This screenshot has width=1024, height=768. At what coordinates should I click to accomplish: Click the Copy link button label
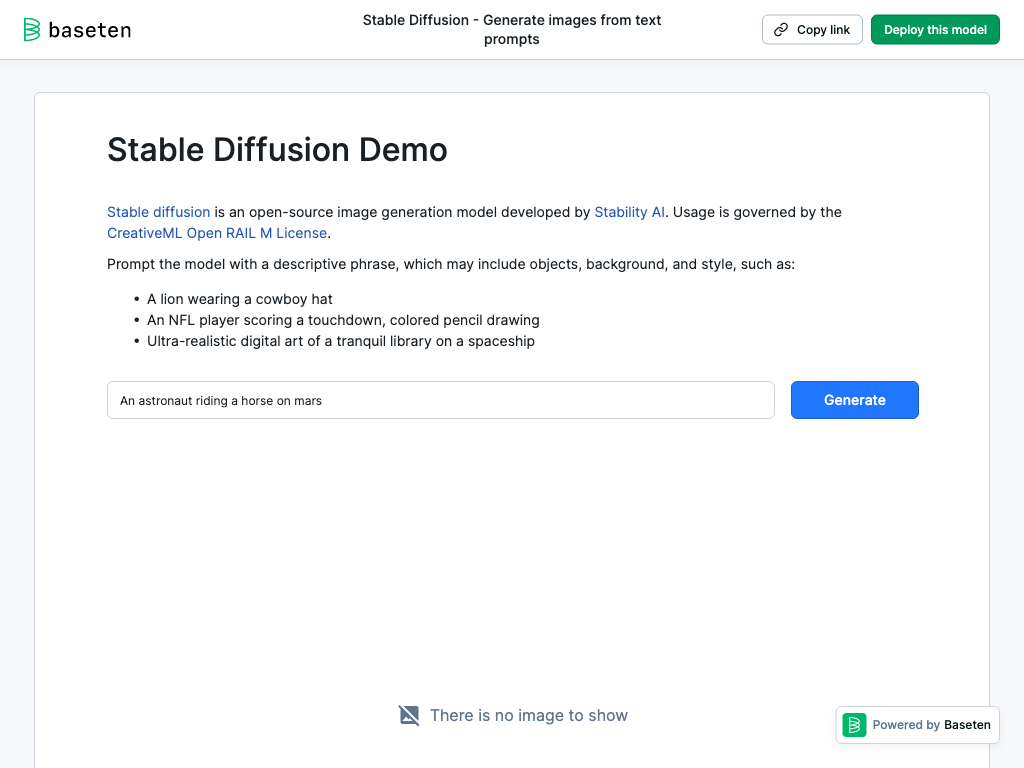823,29
